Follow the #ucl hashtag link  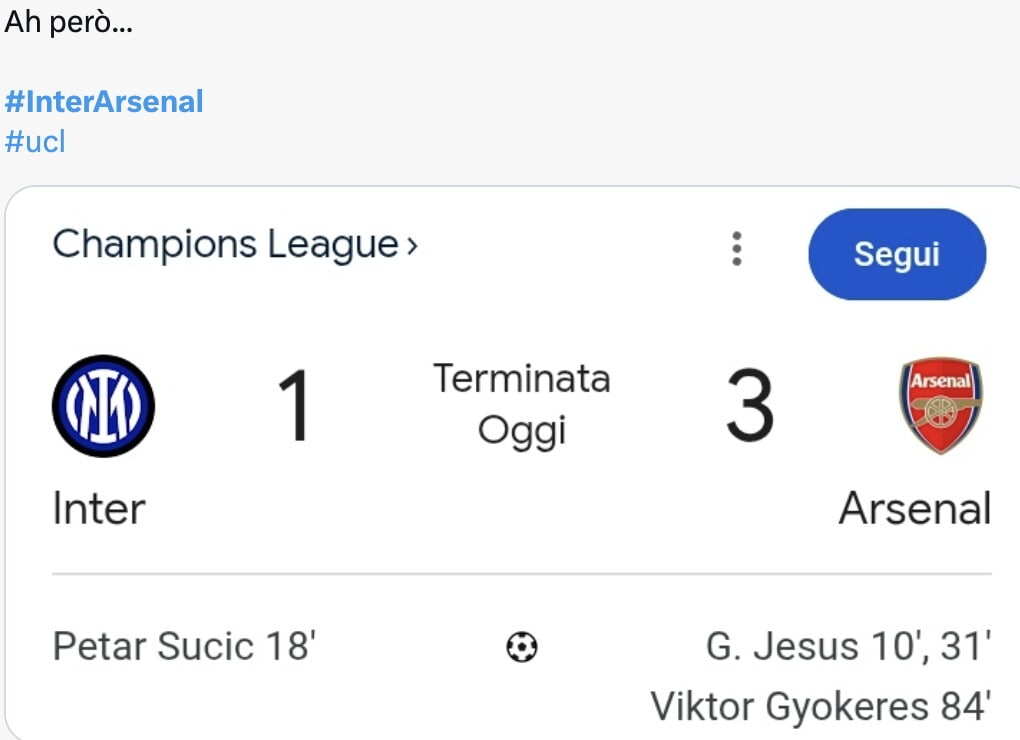tap(35, 141)
